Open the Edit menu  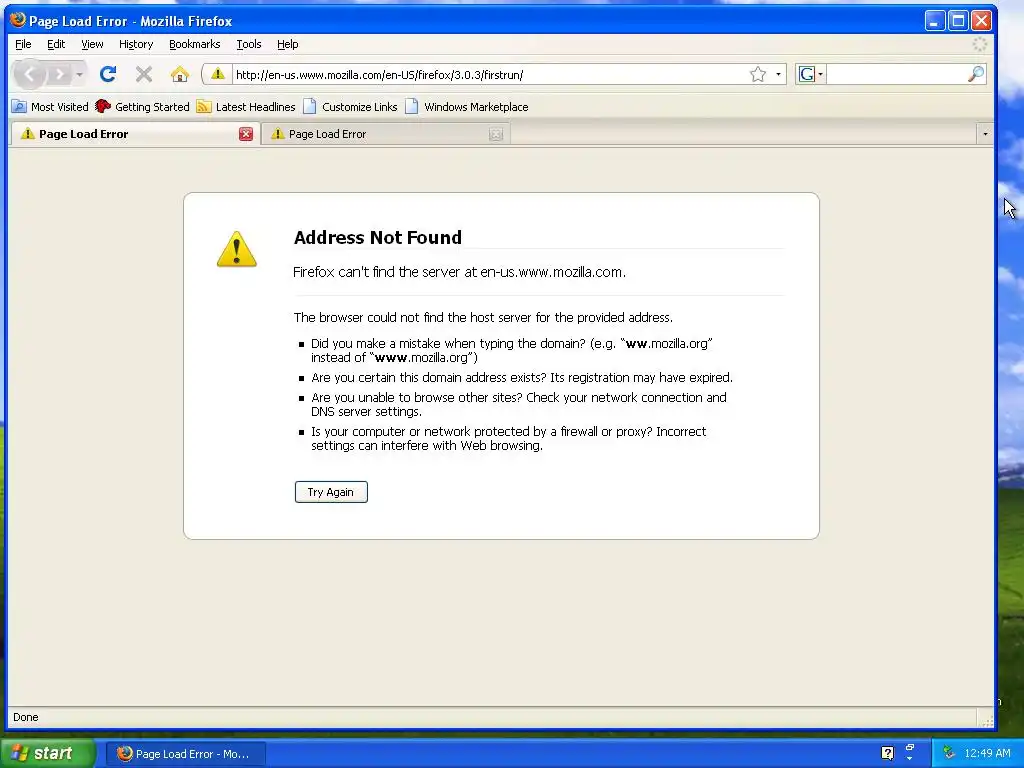[x=56, y=44]
